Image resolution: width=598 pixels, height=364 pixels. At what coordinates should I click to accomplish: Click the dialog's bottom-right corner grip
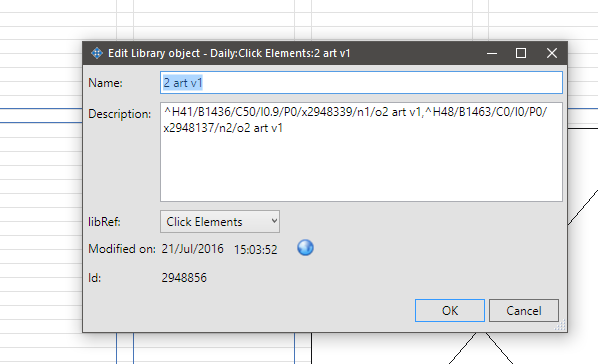561,326
